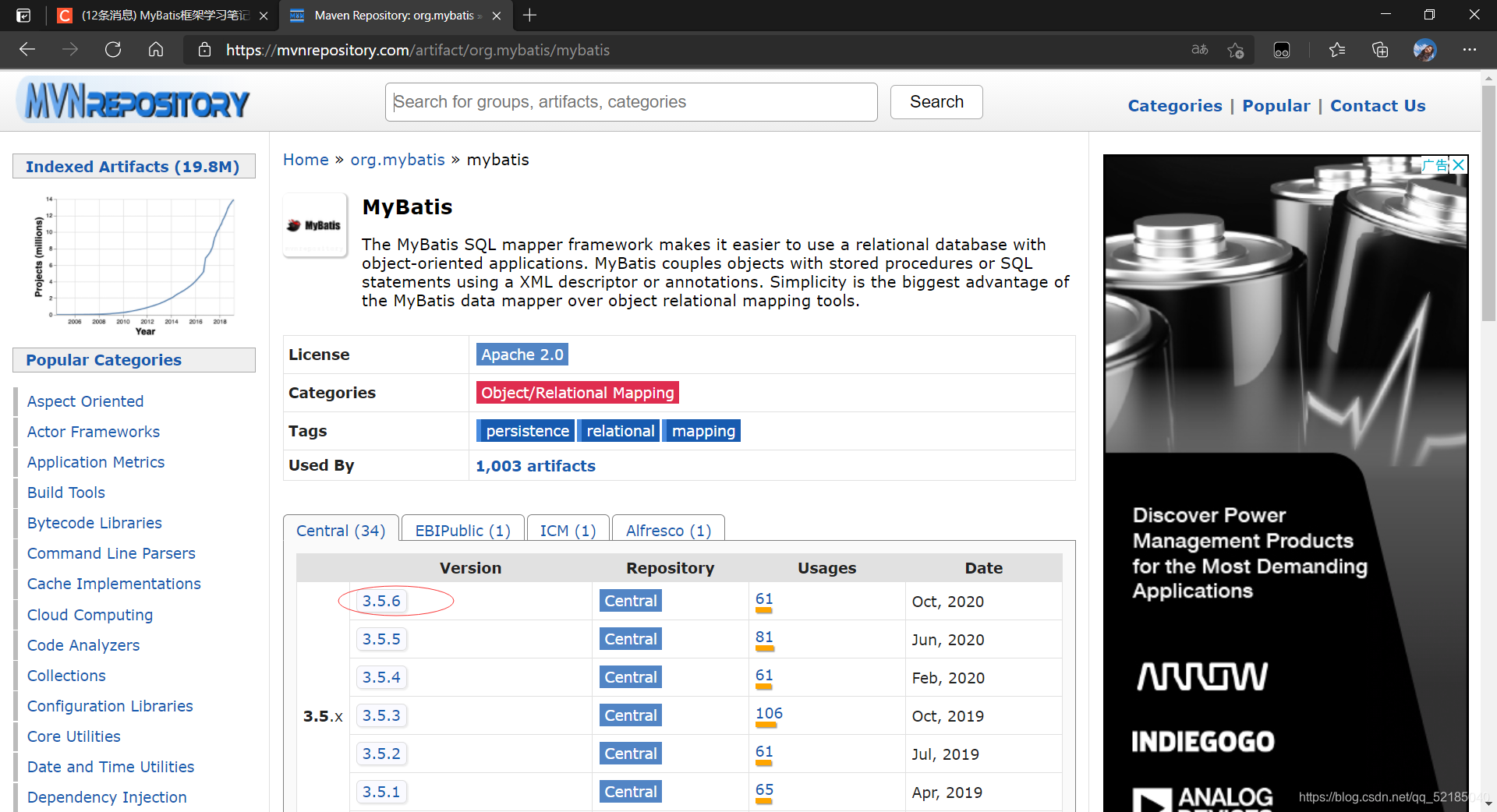1497x812 pixels.
Task: Open Object/Relational Mapping category
Action: tap(578, 393)
